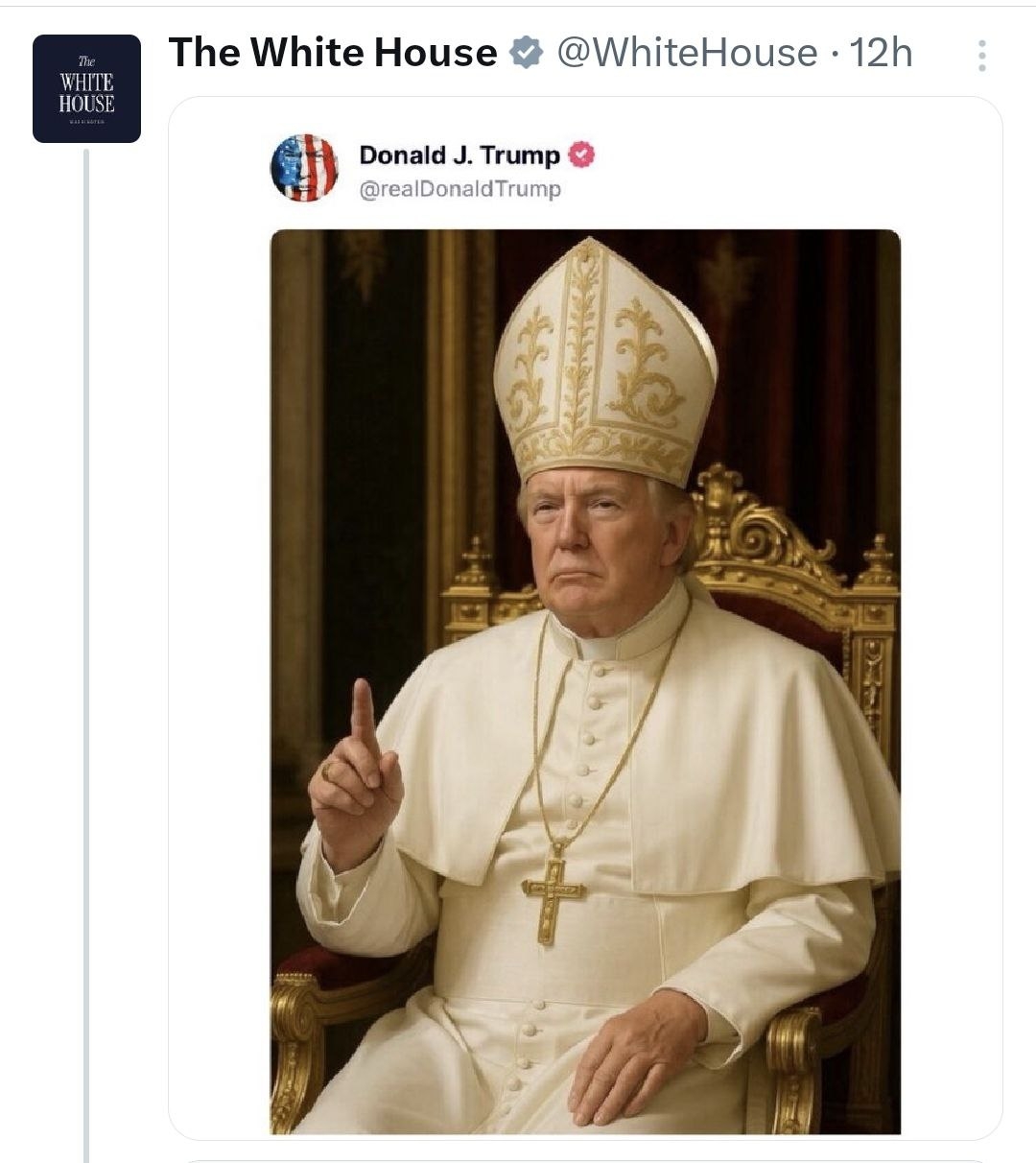The width and height of the screenshot is (1036, 1163).
Task: Open the American flag profile avatar
Action: (304, 168)
